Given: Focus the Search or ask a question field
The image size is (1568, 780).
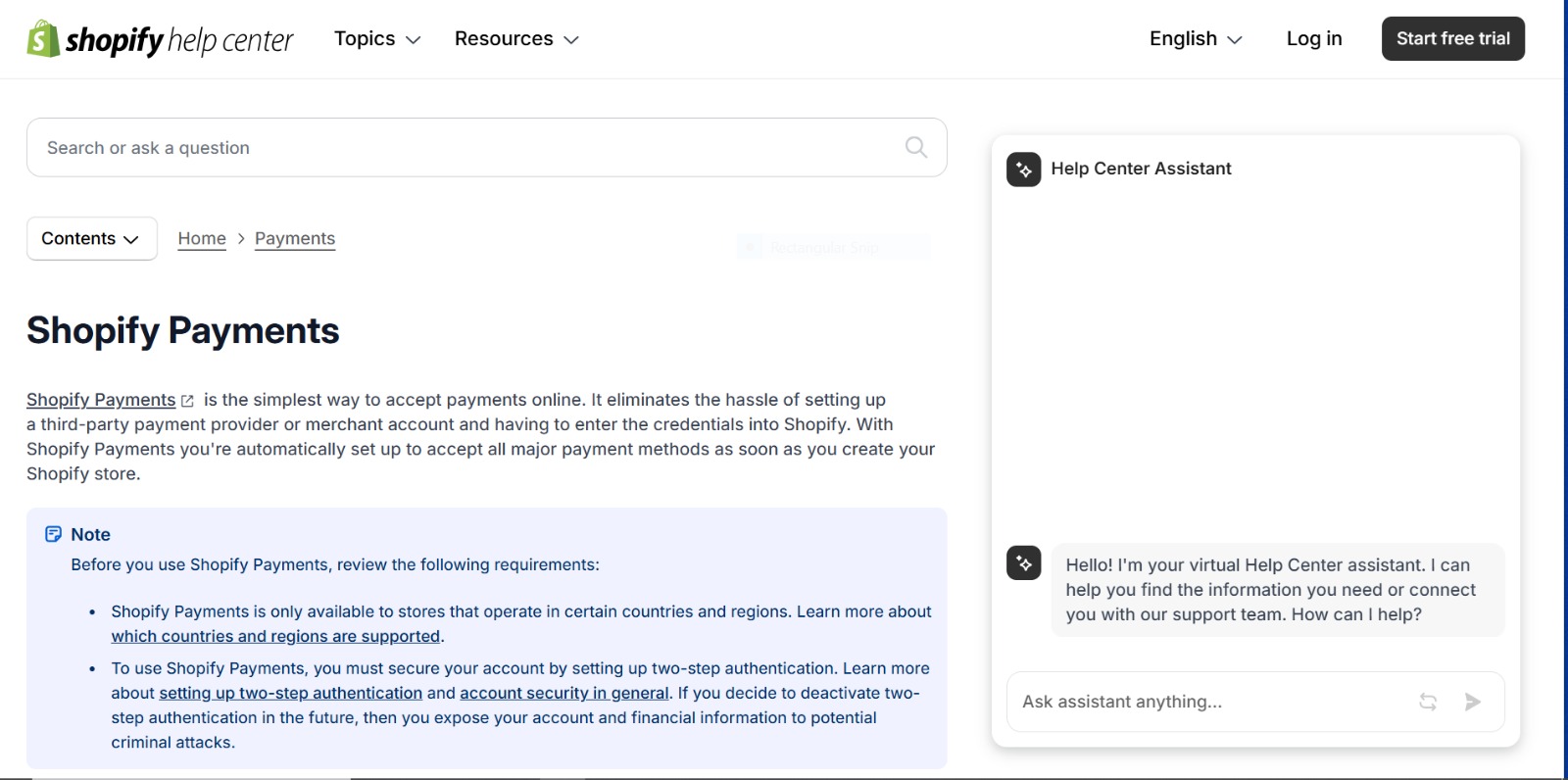Looking at the screenshot, I should (x=486, y=147).
